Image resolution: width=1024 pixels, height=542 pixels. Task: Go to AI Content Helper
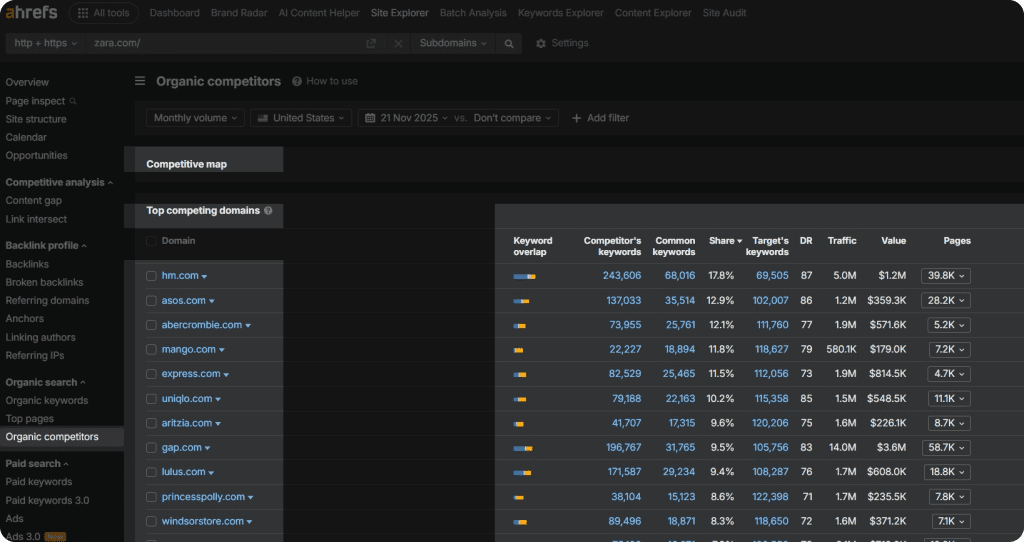point(319,13)
